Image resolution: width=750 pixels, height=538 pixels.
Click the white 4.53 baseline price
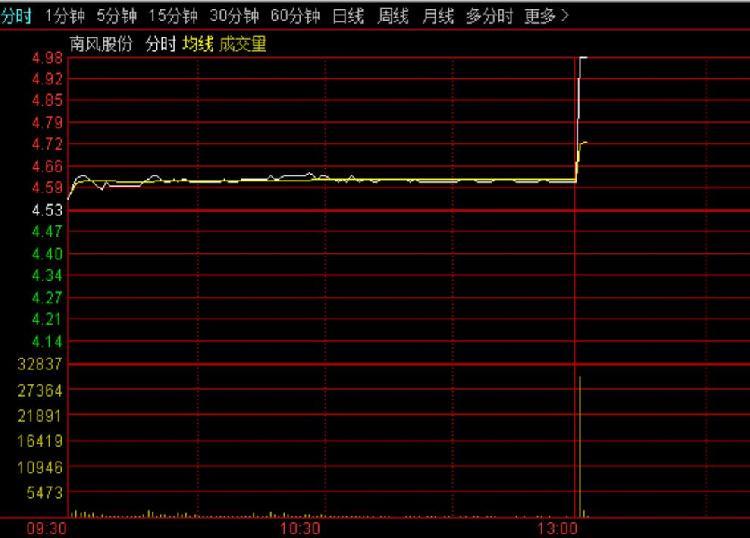[47, 210]
